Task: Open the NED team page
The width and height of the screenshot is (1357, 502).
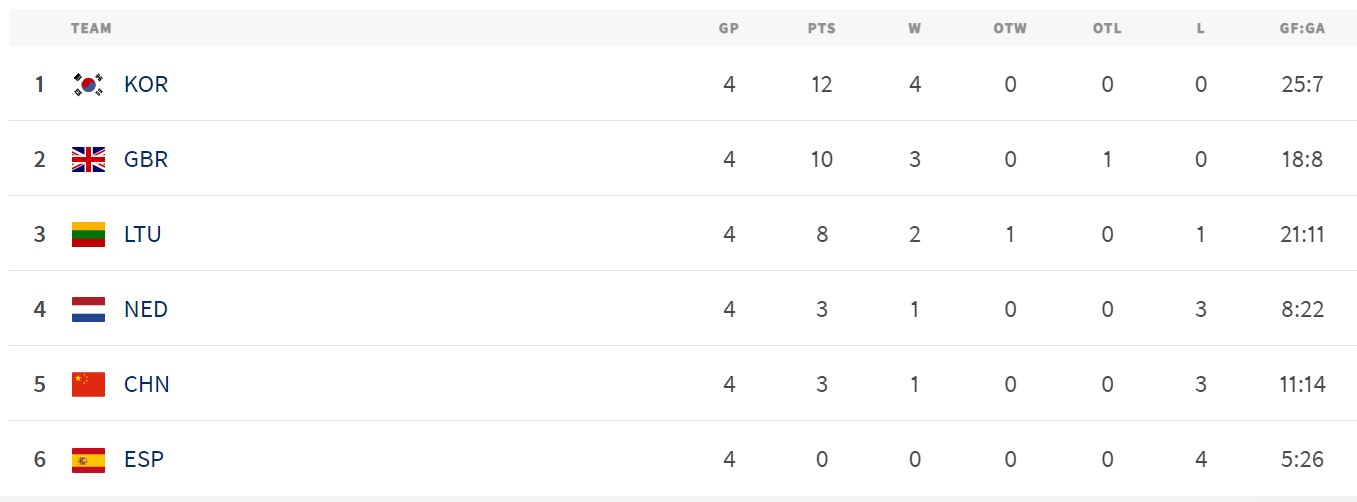Action: coord(146,310)
